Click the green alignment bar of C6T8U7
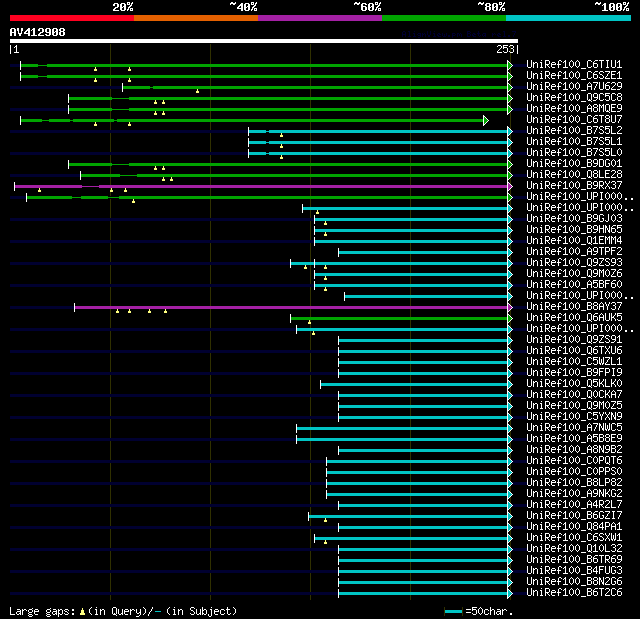 252,120
